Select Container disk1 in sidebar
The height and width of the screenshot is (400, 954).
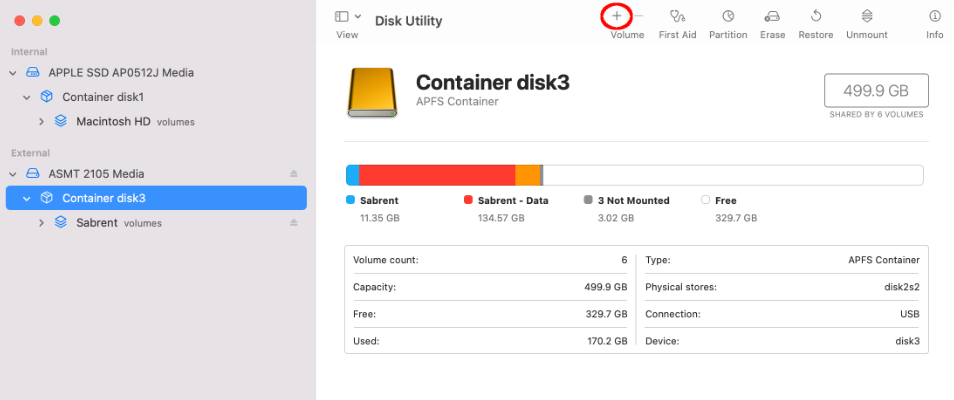click(103, 97)
